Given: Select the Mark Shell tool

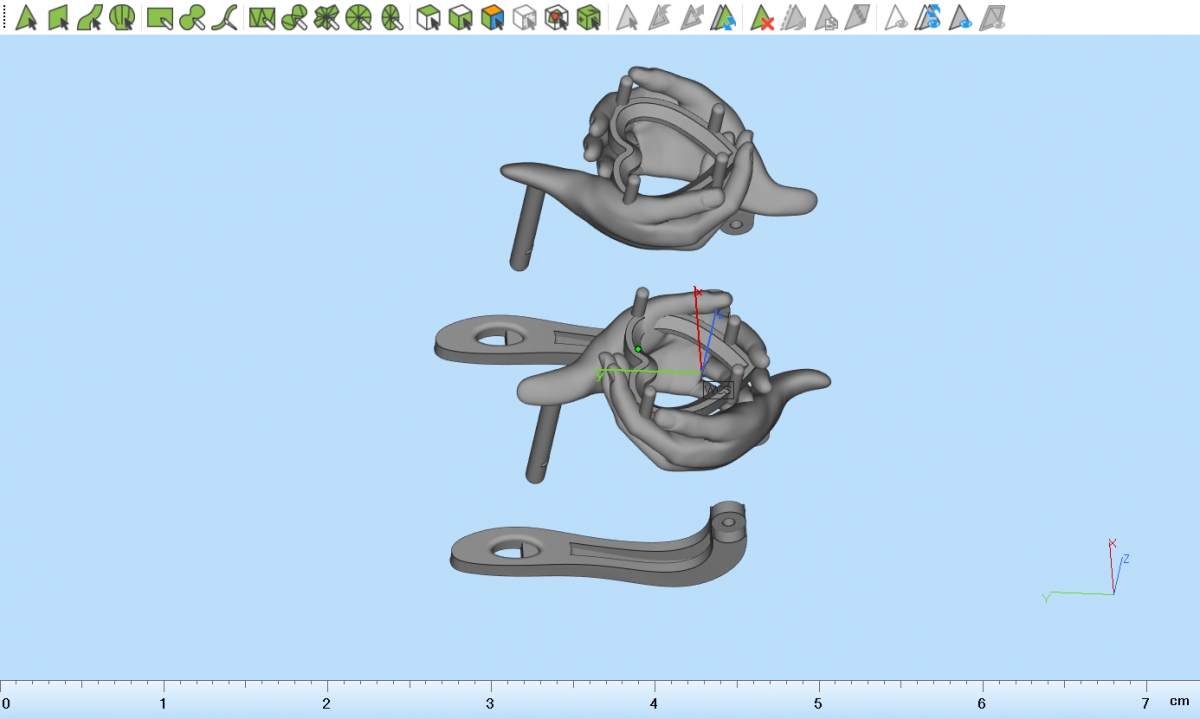Looking at the screenshot, I should pos(122,17).
